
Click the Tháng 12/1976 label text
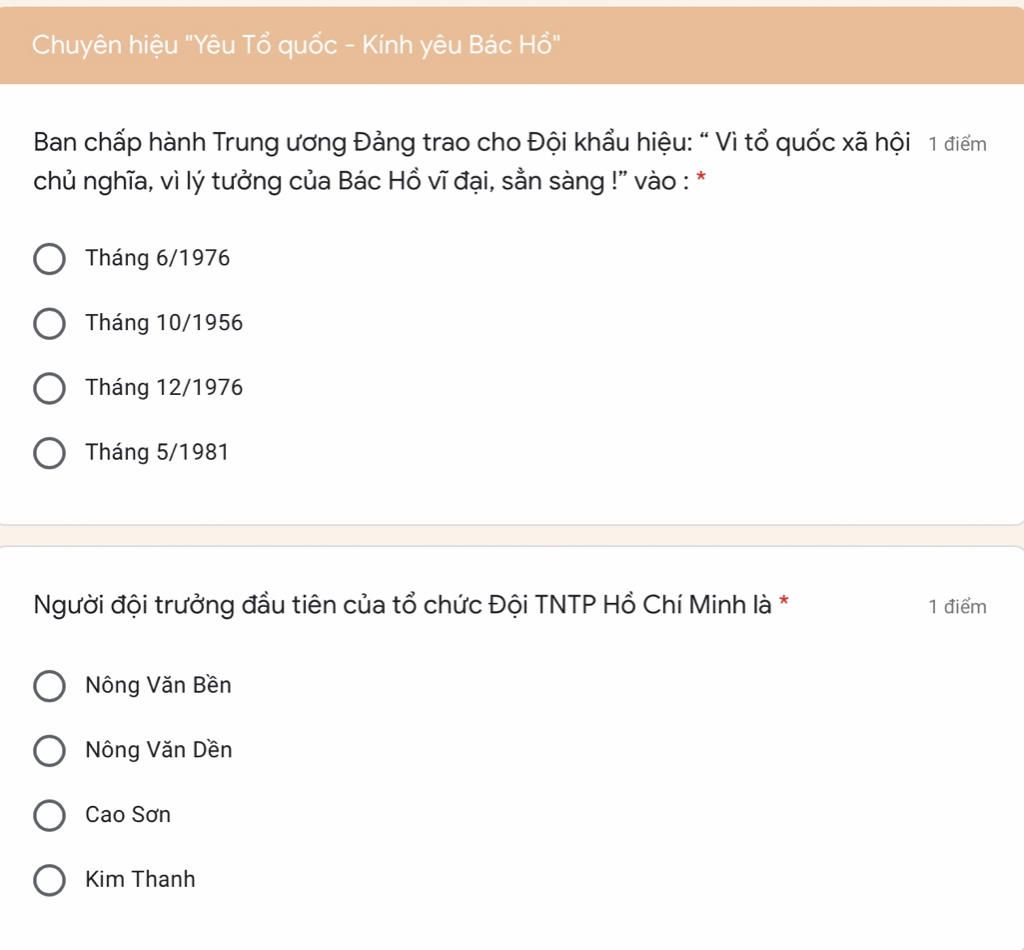coord(164,388)
